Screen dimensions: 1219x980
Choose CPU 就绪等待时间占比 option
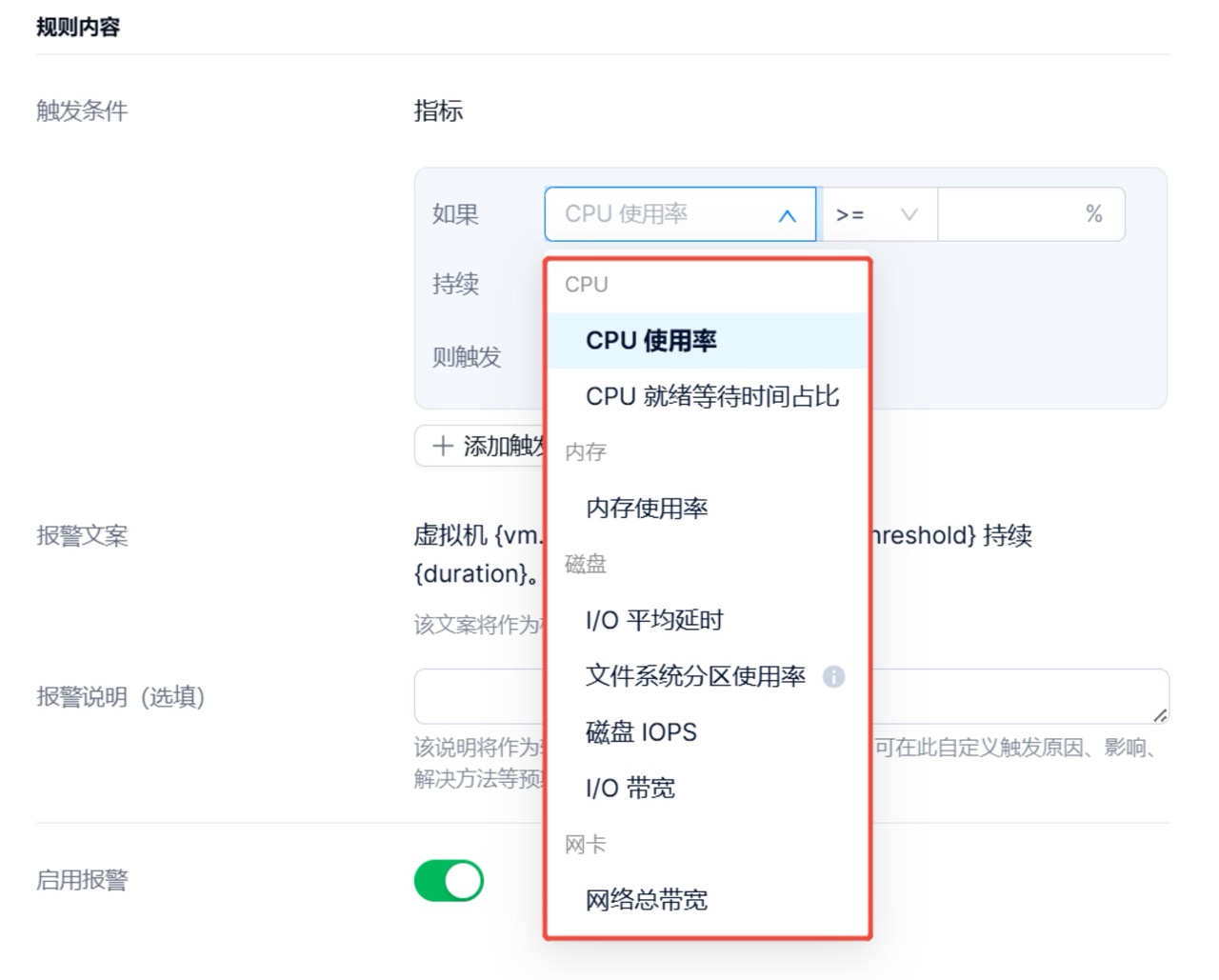click(712, 397)
